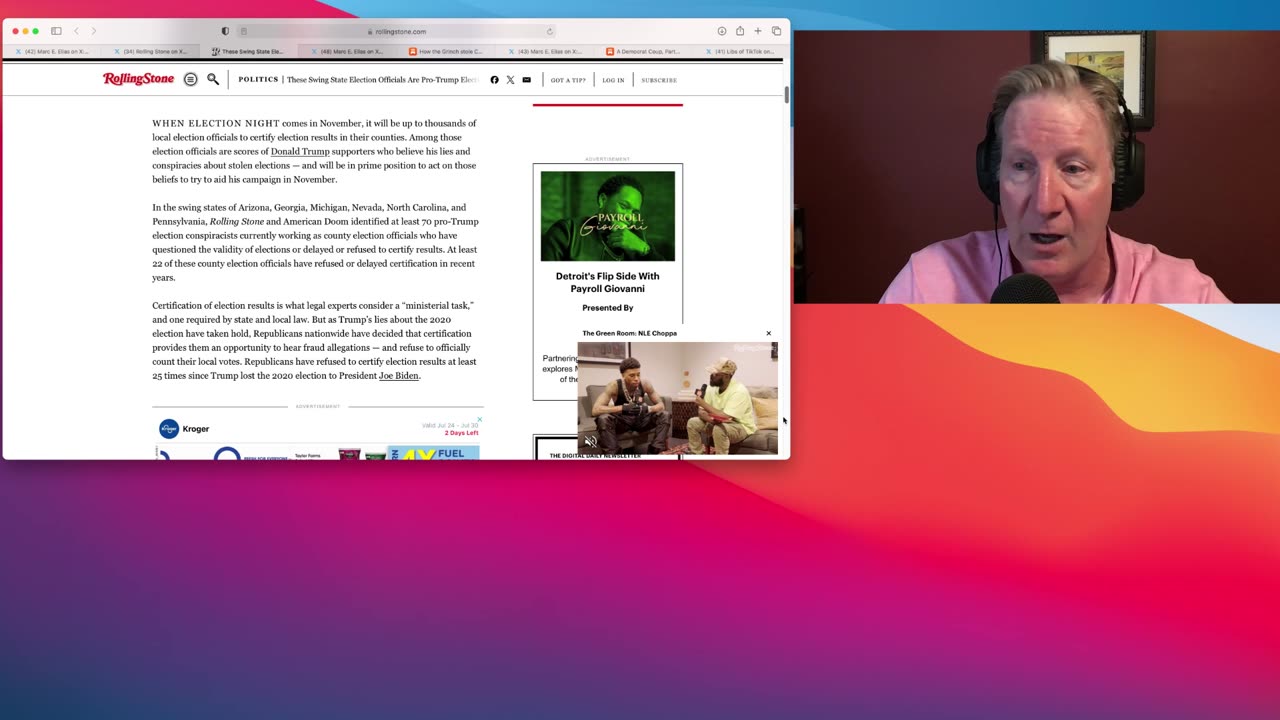Click the '4X FUEL' Kroger ad banner
This screenshot has width=1280, height=720.
[x=433, y=454]
